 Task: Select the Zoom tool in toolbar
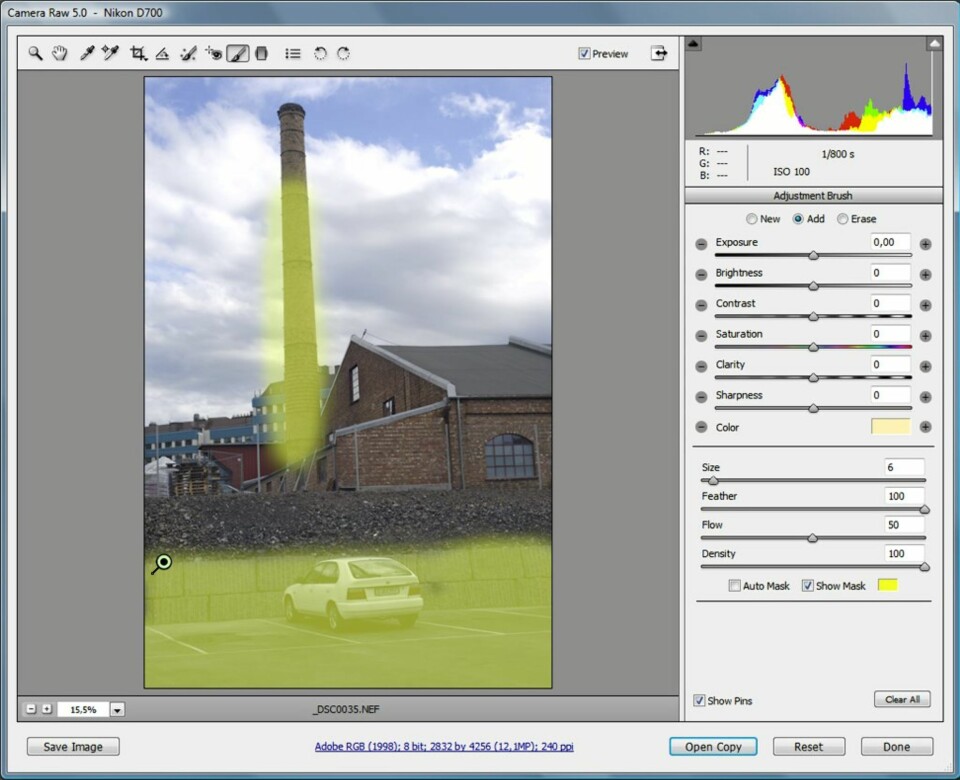point(36,54)
